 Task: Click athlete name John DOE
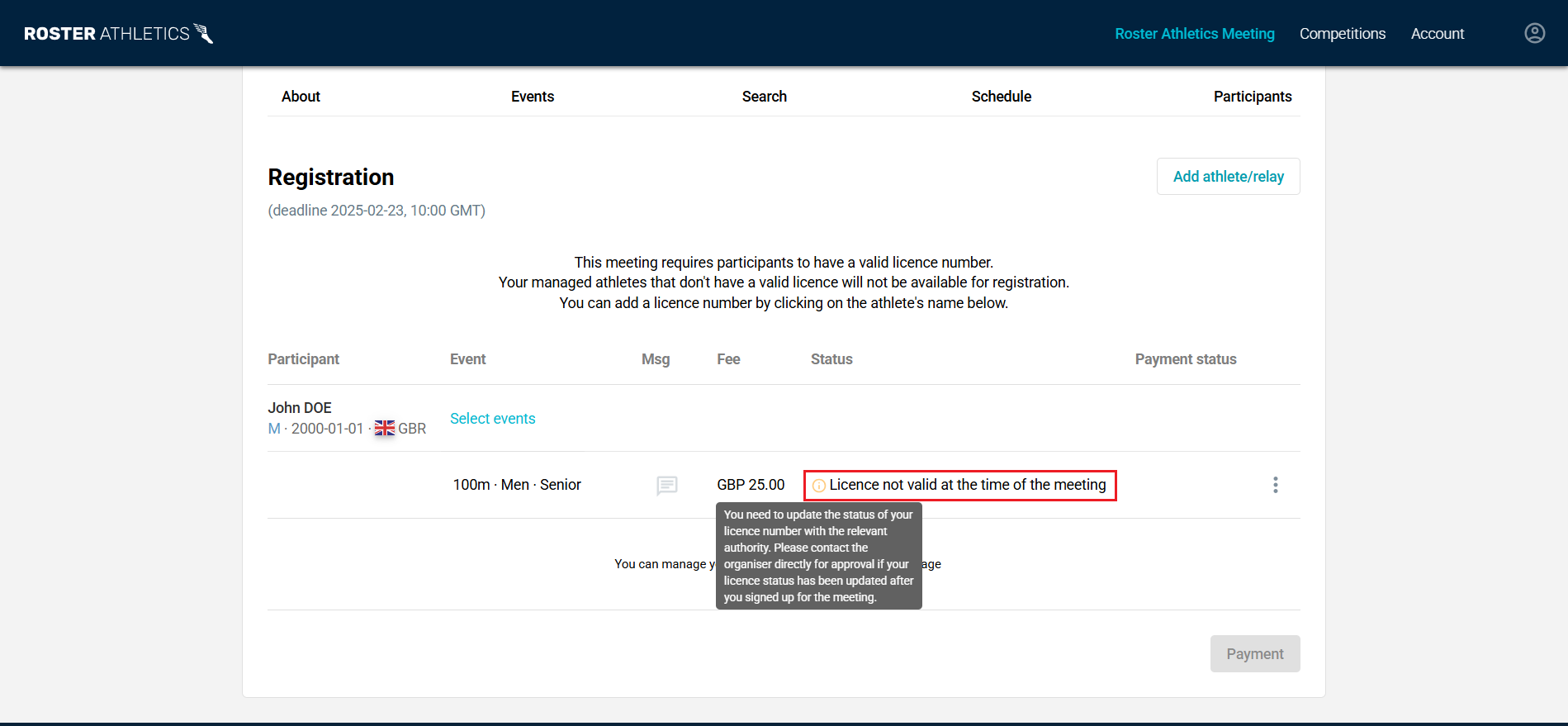pyautogui.click(x=300, y=408)
